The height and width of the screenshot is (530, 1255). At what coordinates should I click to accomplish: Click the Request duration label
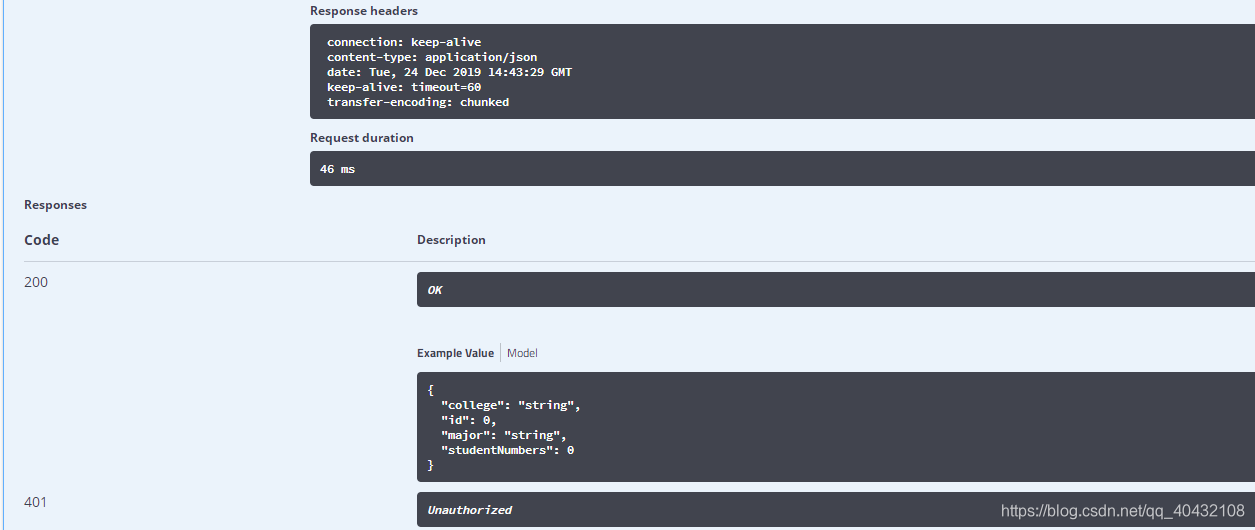(x=361, y=138)
